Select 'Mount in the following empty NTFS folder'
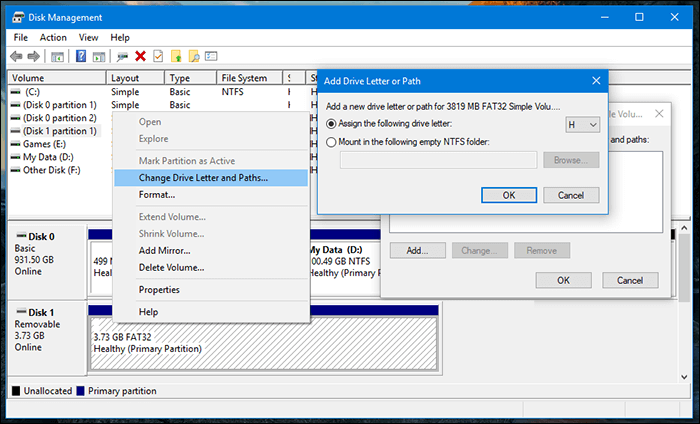The width and height of the screenshot is (700, 424). coord(331,142)
